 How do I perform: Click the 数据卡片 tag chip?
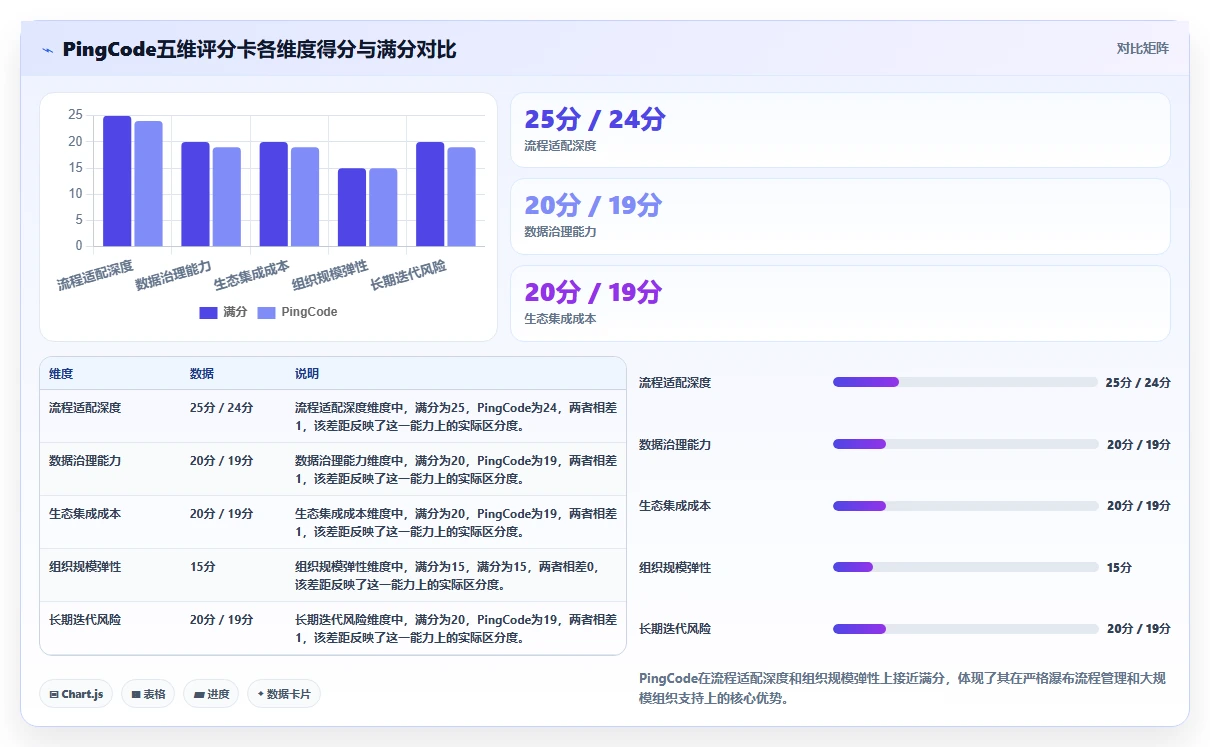(284, 694)
